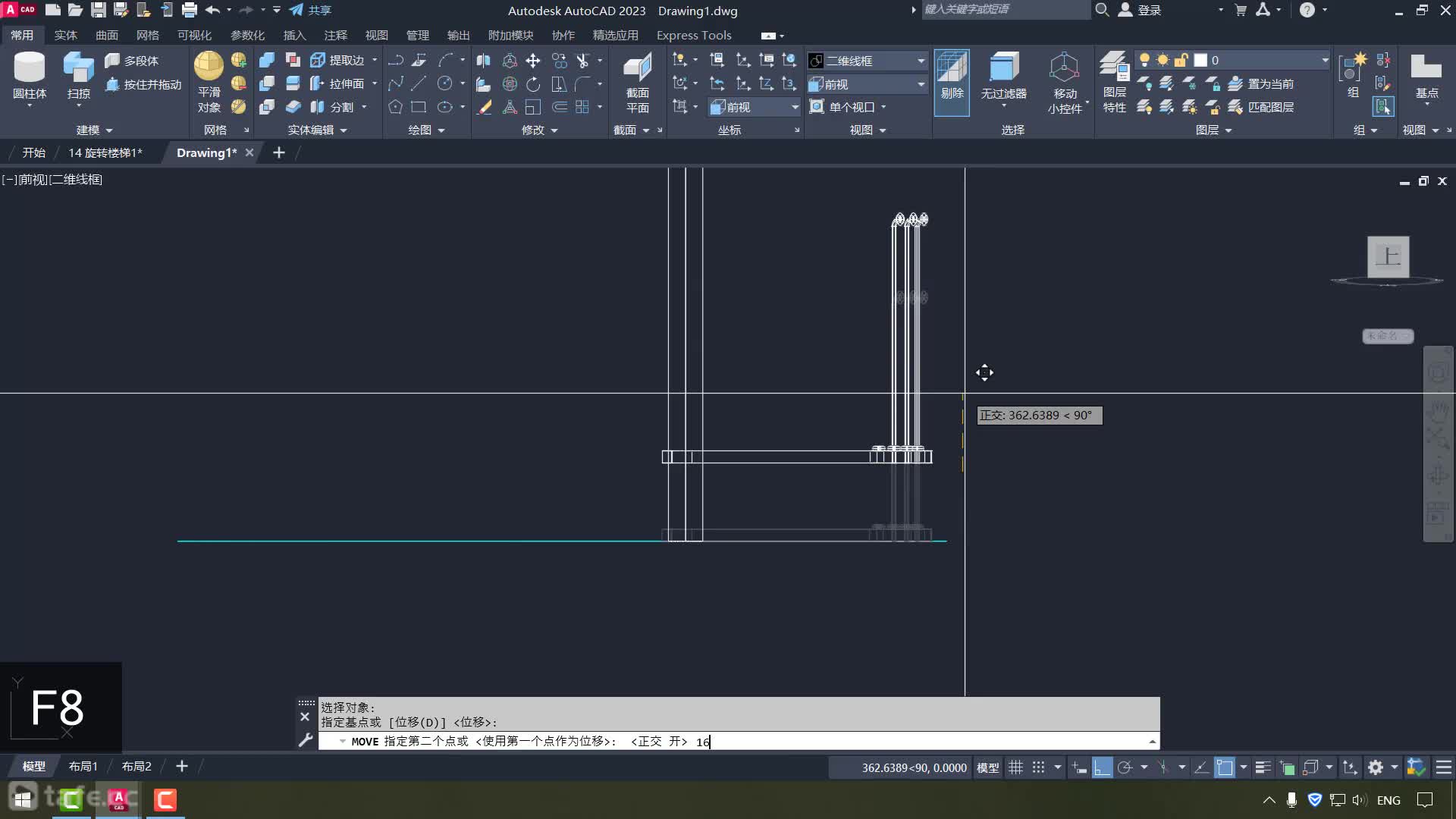The image size is (1456, 819).
Task: Click the 登录 sign-in button
Action: click(x=1141, y=10)
